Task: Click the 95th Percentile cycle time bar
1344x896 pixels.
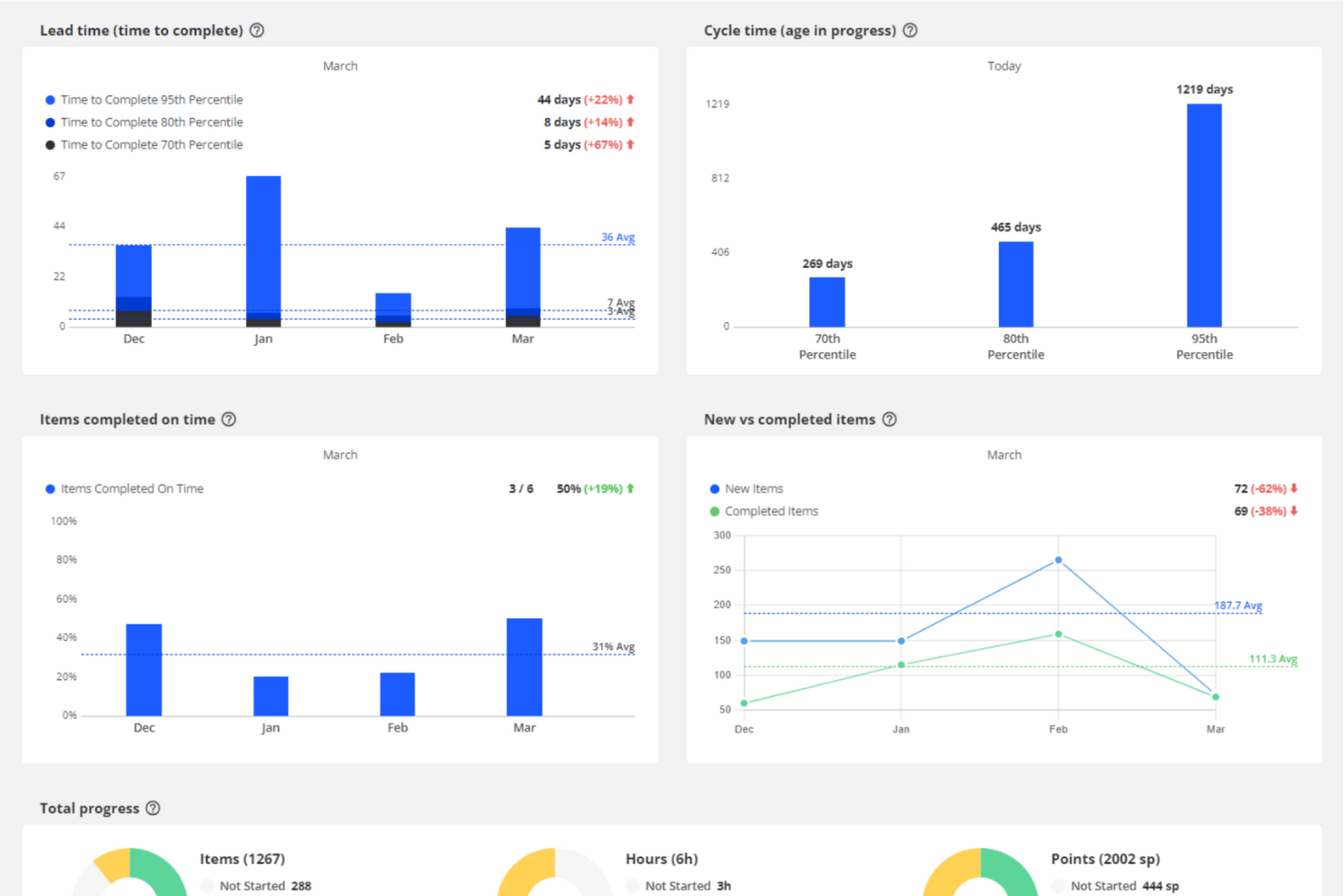Action: pyautogui.click(x=1204, y=215)
